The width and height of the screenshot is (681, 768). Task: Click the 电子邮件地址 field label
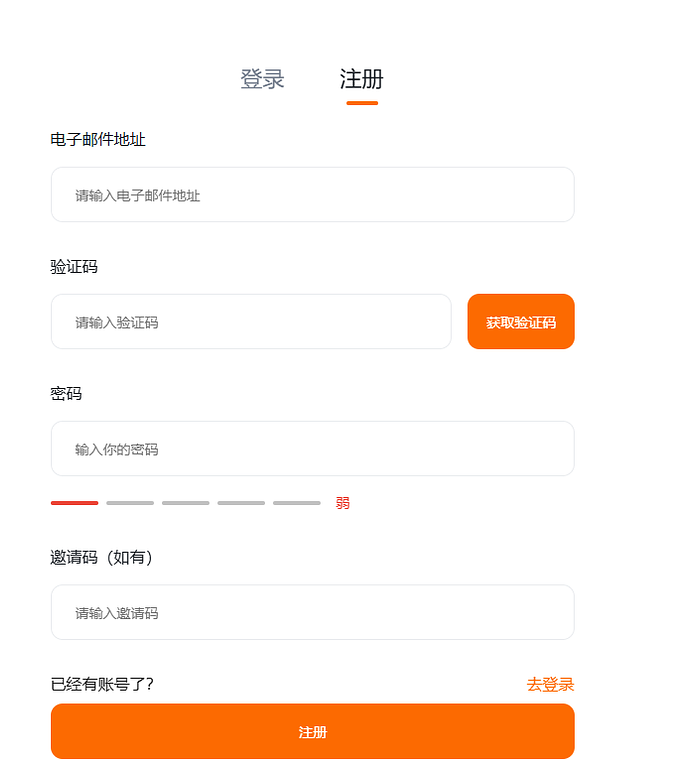pyautogui.click(x=98, y=140)
